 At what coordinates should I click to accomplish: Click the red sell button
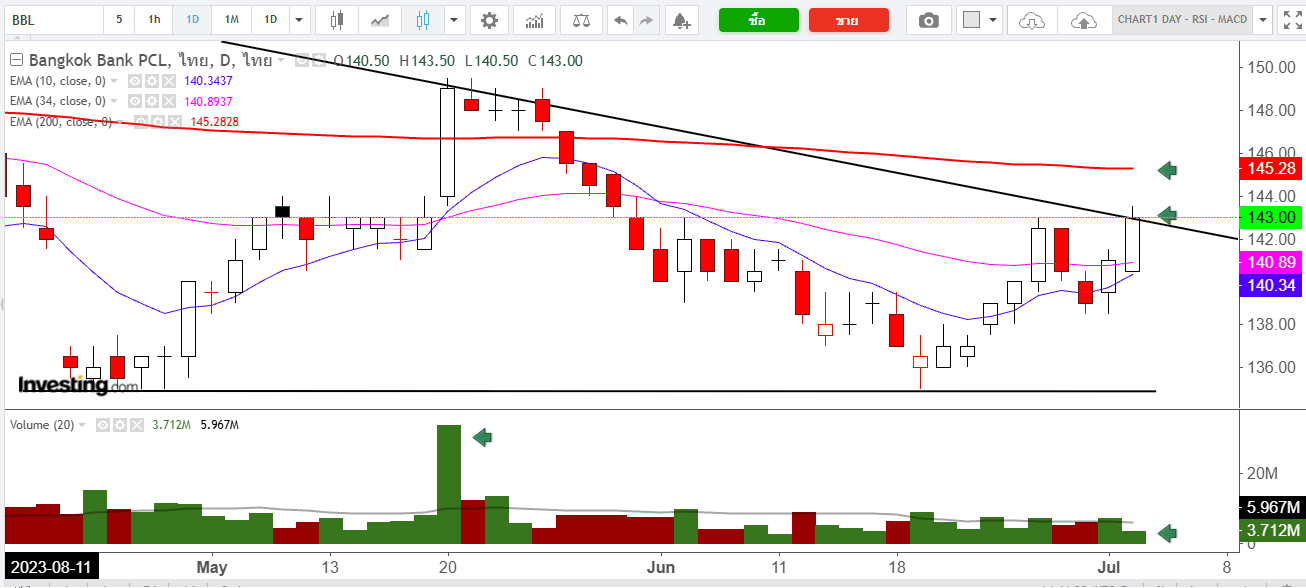click(x=848, y=20)
